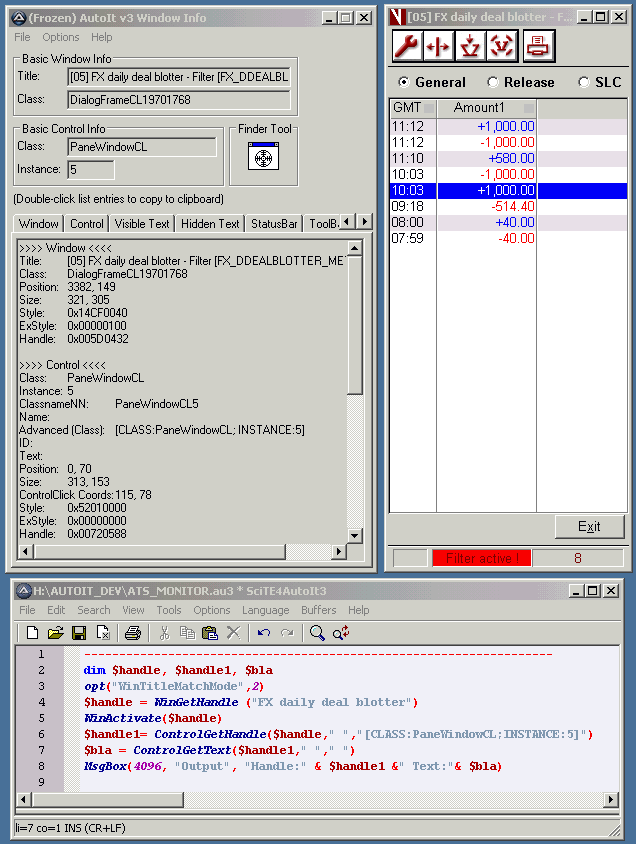Click New document icon in SciTE toolbar
This screenshot has height=844, width=636.
(32, 633)
